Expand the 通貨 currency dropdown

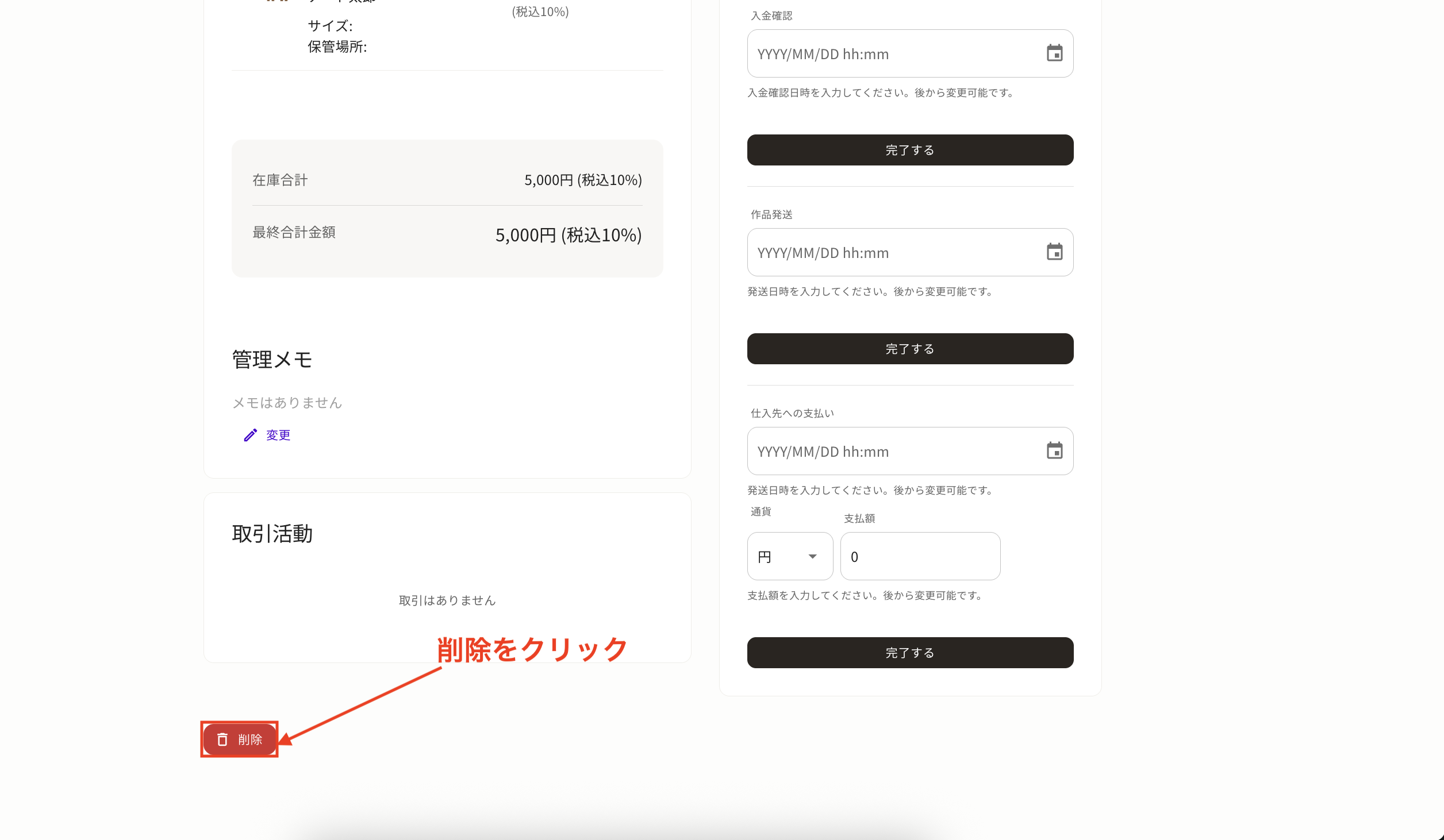tap(789, 556)
